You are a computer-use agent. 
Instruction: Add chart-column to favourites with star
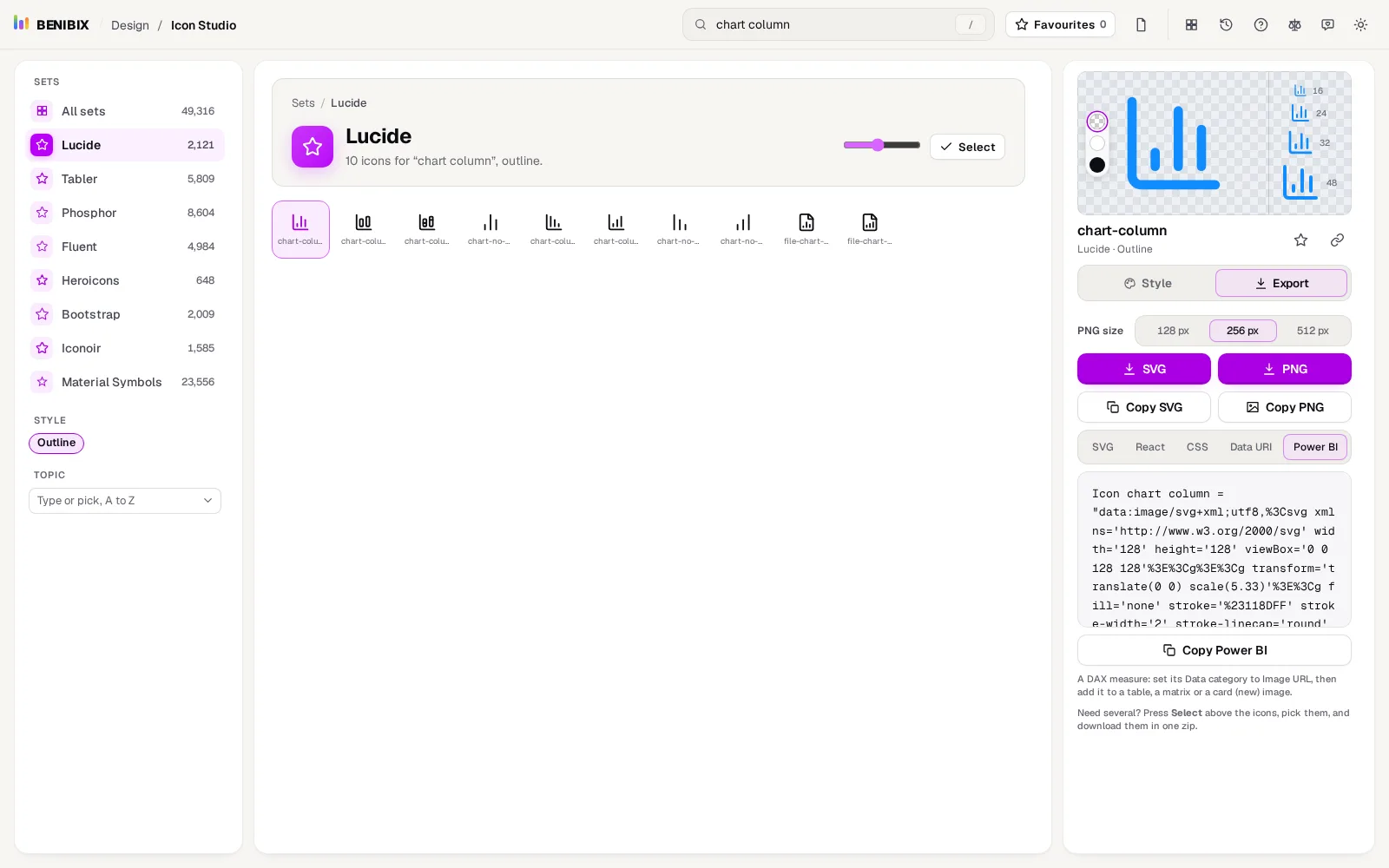1300,240
